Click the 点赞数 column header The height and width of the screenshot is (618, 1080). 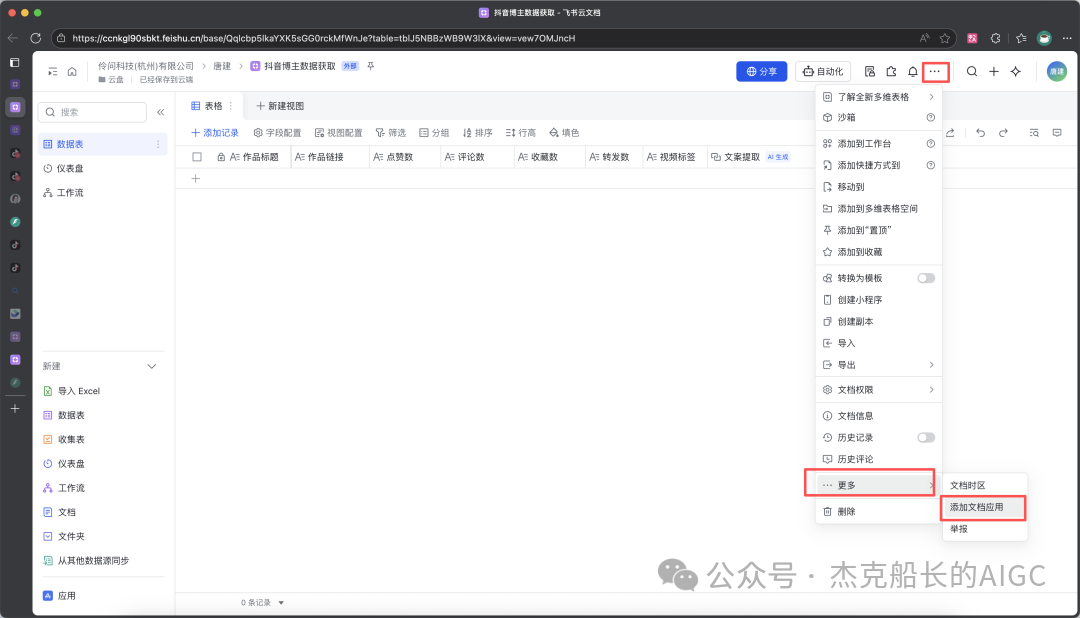click(405, 157)
